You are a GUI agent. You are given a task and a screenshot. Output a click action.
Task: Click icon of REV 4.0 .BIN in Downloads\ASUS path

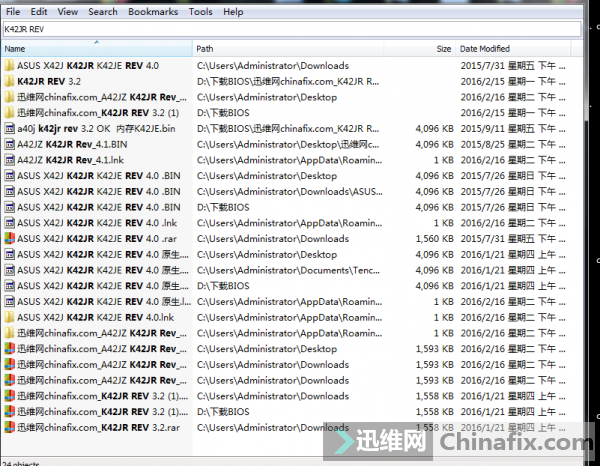10,192
